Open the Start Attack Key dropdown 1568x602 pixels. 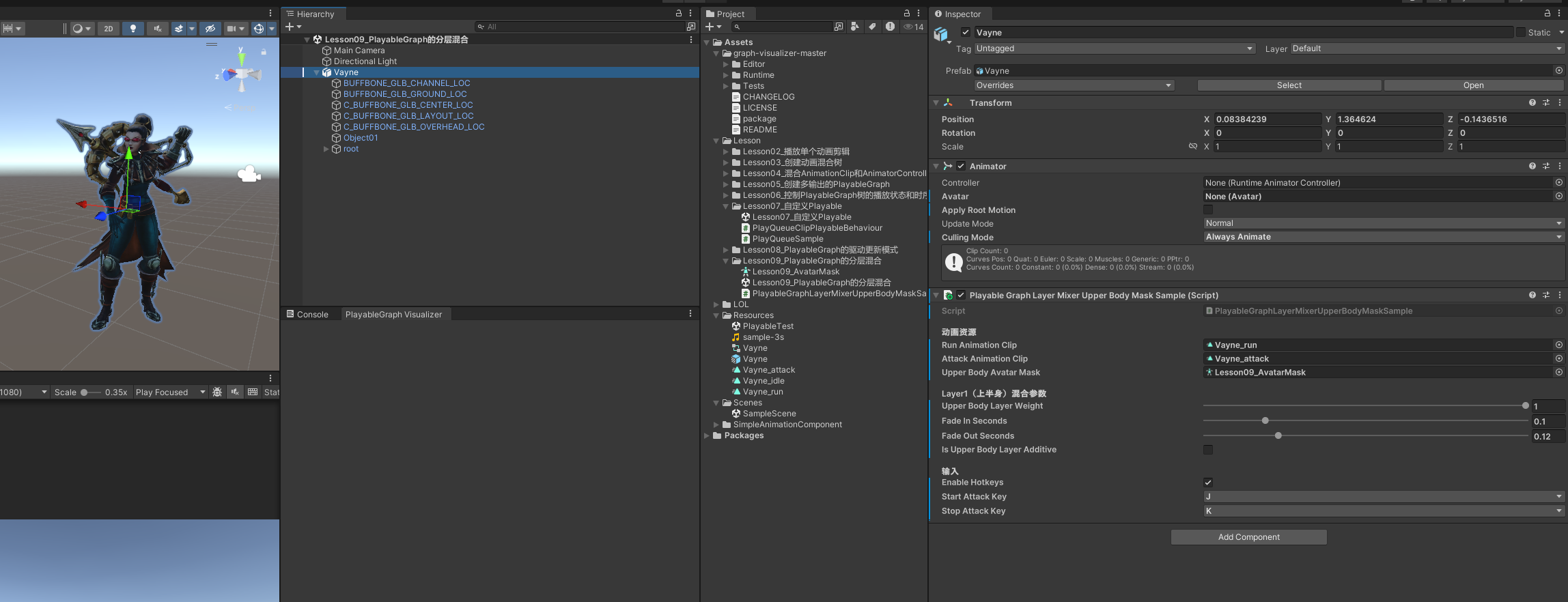click(1383, 497)
